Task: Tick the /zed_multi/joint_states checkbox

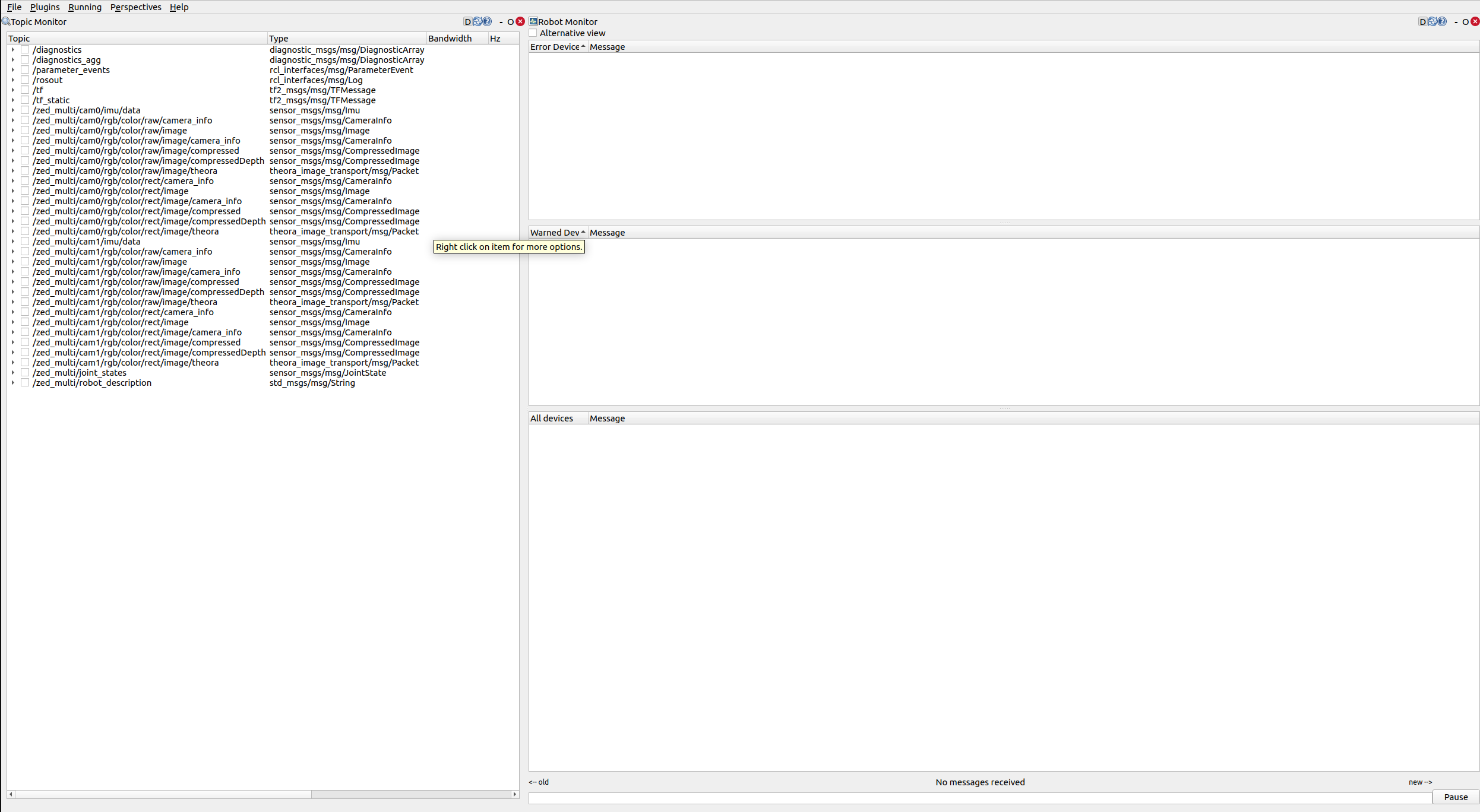Action: point(25,373)
